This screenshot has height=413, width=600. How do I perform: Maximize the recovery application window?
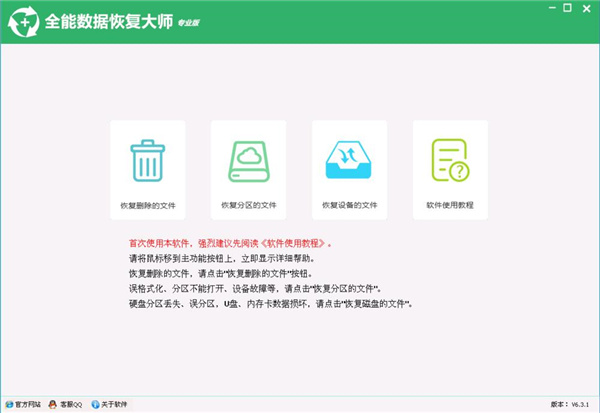click(x=567, y=8)
